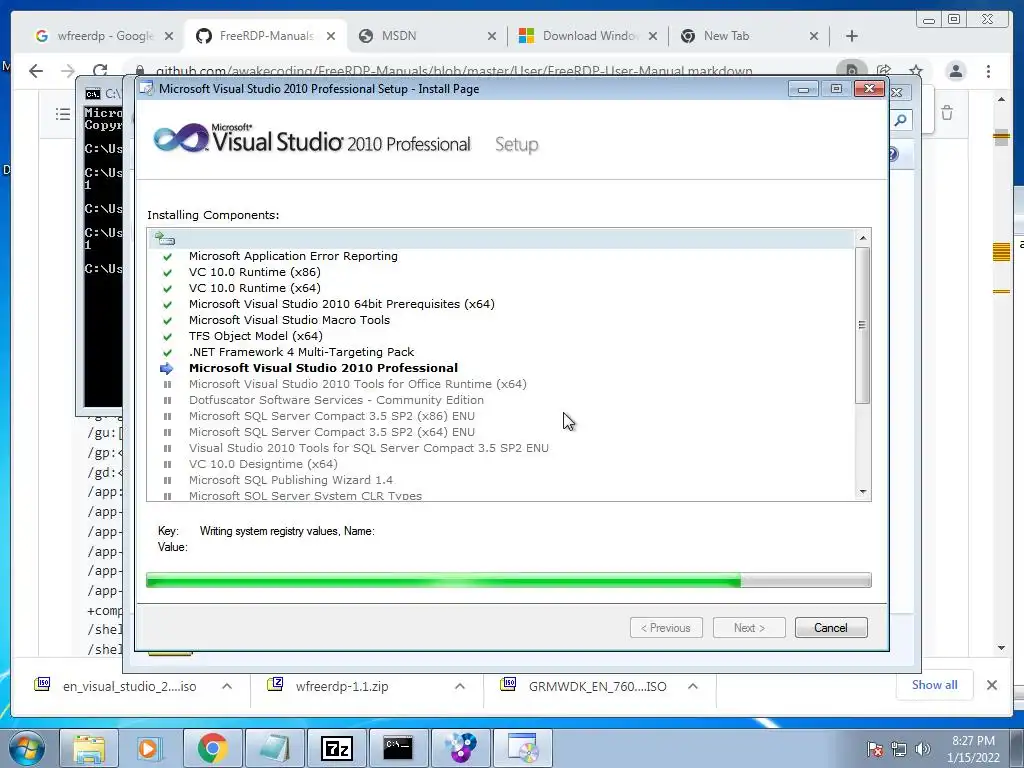The height and width of the screenshot is (768, 1024).
Task: Close the Chrome downloads bar
Action: (991, 685)
